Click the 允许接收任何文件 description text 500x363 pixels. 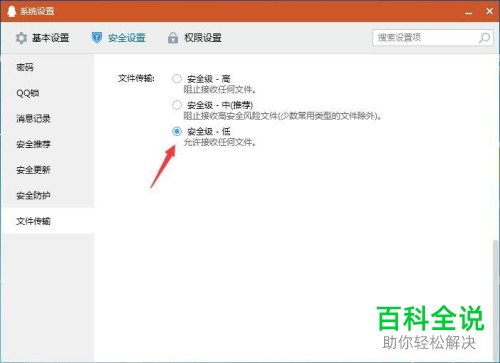pos(220,142)
